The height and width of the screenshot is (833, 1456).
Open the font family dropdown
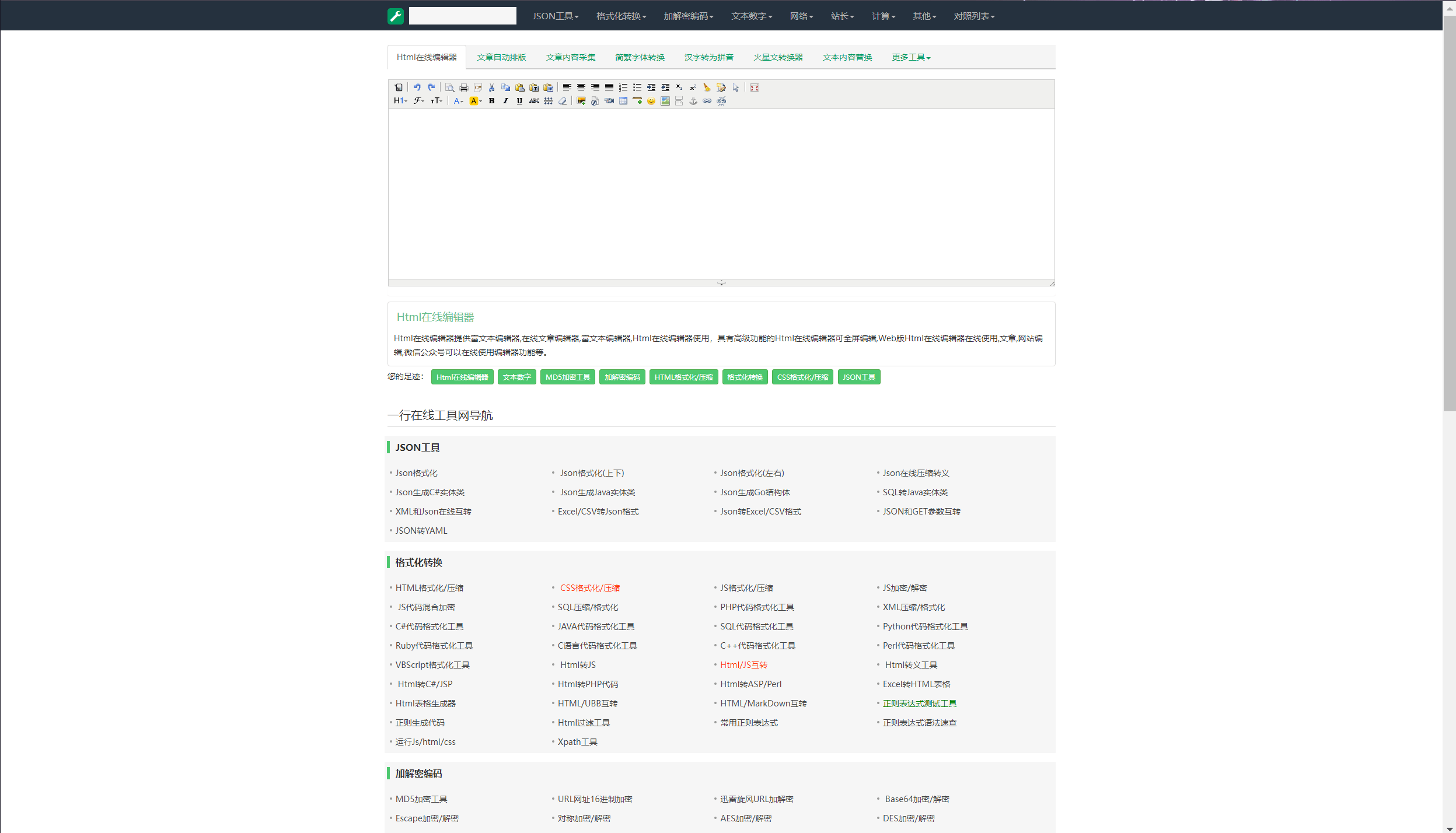pyautogui.click(x=418, y=101)
